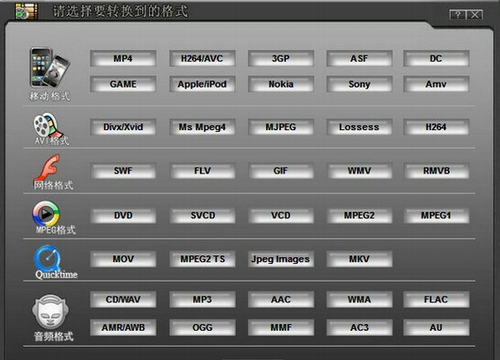This screenshot has width=500, height=360.
Task: Pick 3GP as the output format
Action: pos(281,59)
